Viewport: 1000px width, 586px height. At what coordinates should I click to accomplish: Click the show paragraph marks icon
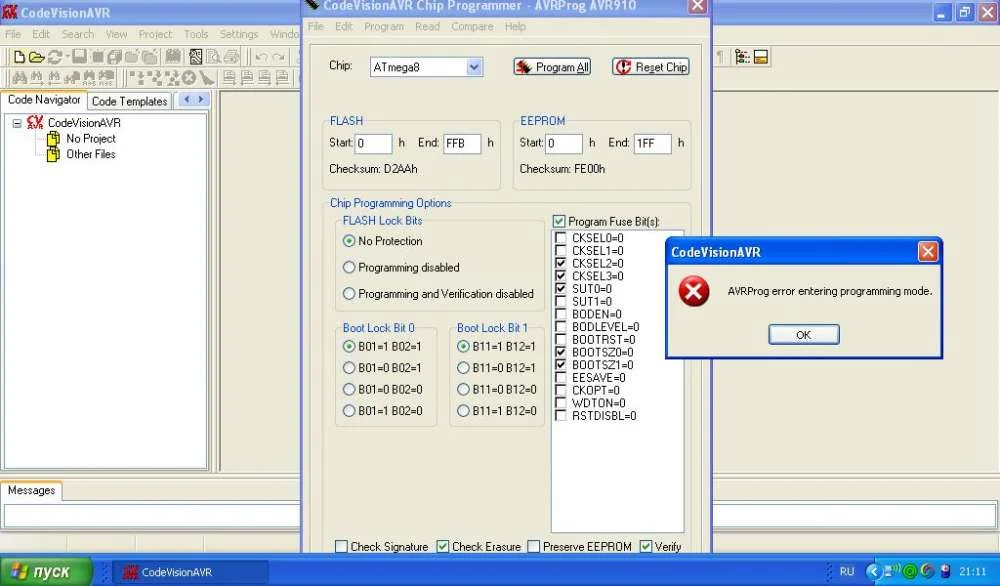(720, 57)
